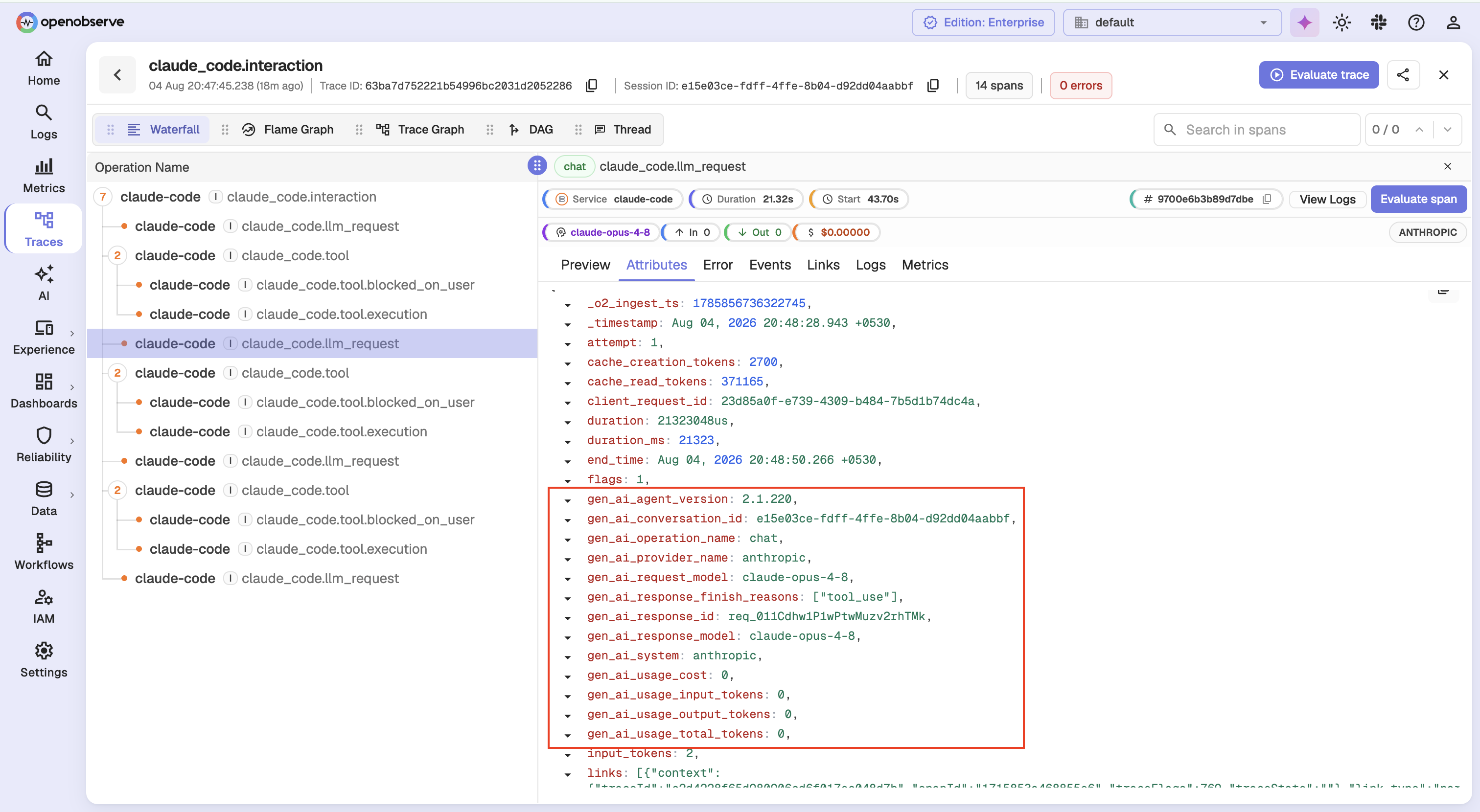Click the claude-opus-4-8 model chip
The width and height of the screenshot is (1480, 812).
click(602, 232)
